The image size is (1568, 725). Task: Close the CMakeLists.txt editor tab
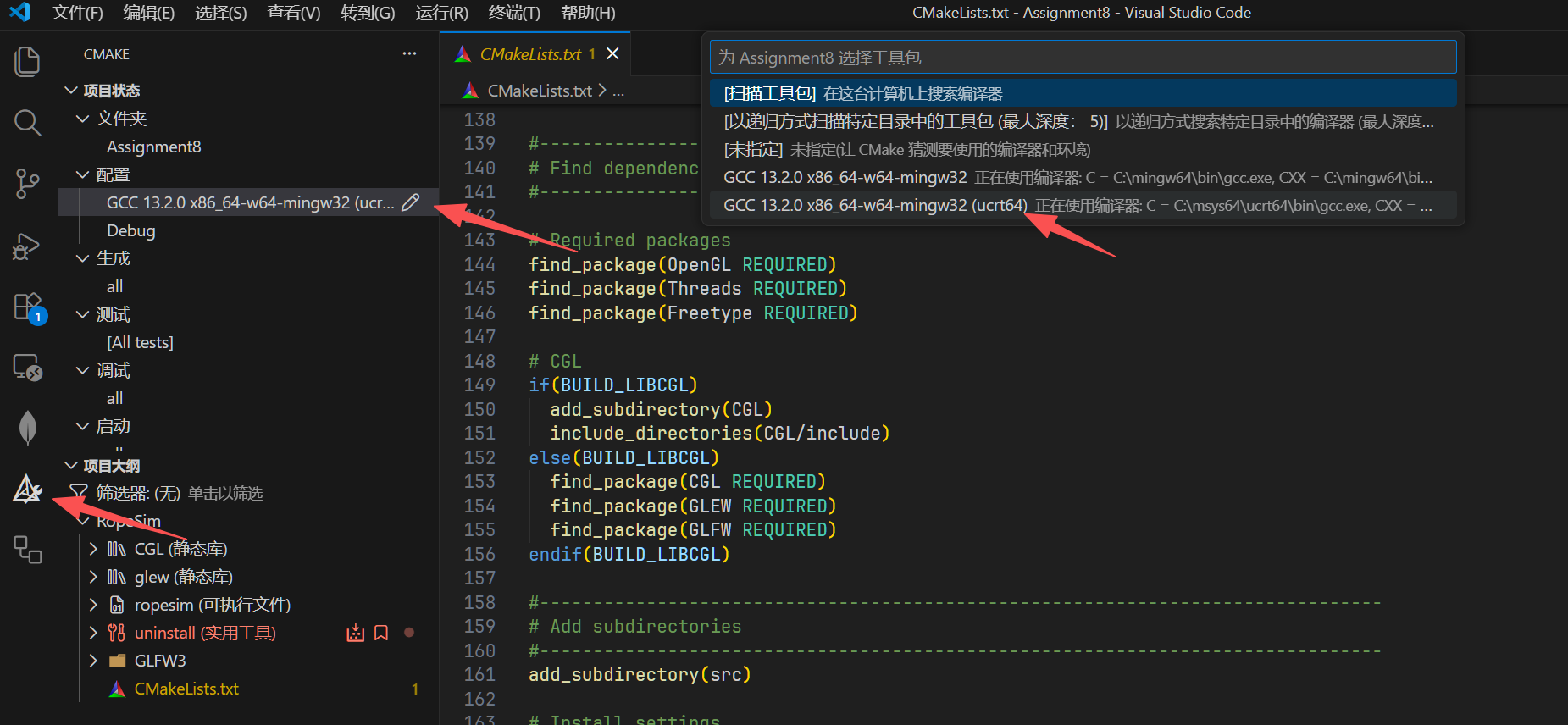(x=612, y=53)
